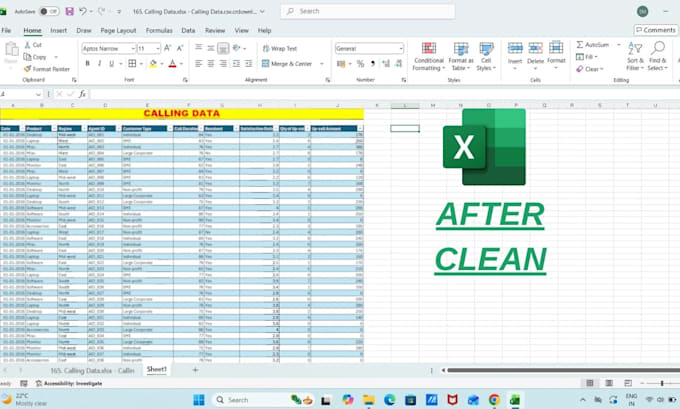Open the Draw ribbon tab
680x409 pixels.
[84, 30]
